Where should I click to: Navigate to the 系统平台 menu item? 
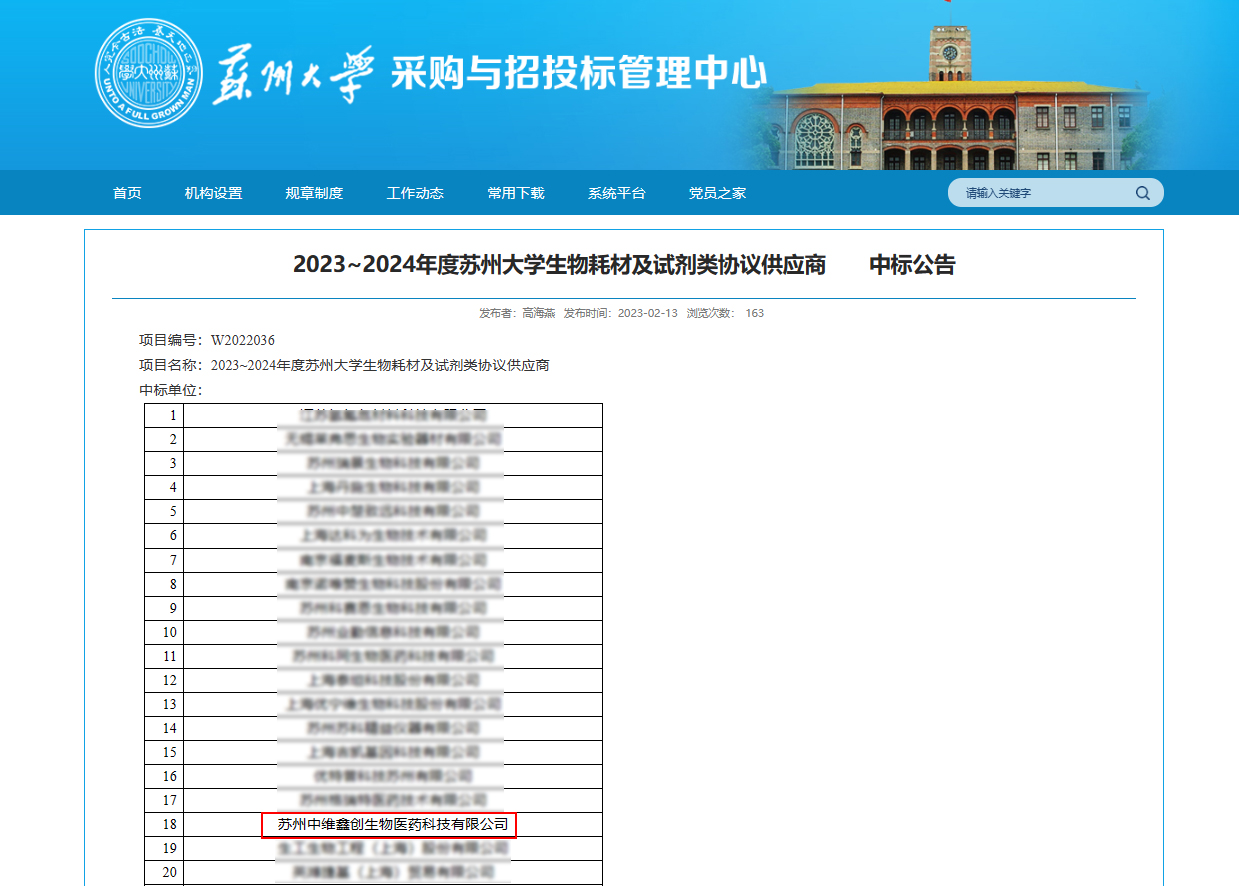pos(617,193)
